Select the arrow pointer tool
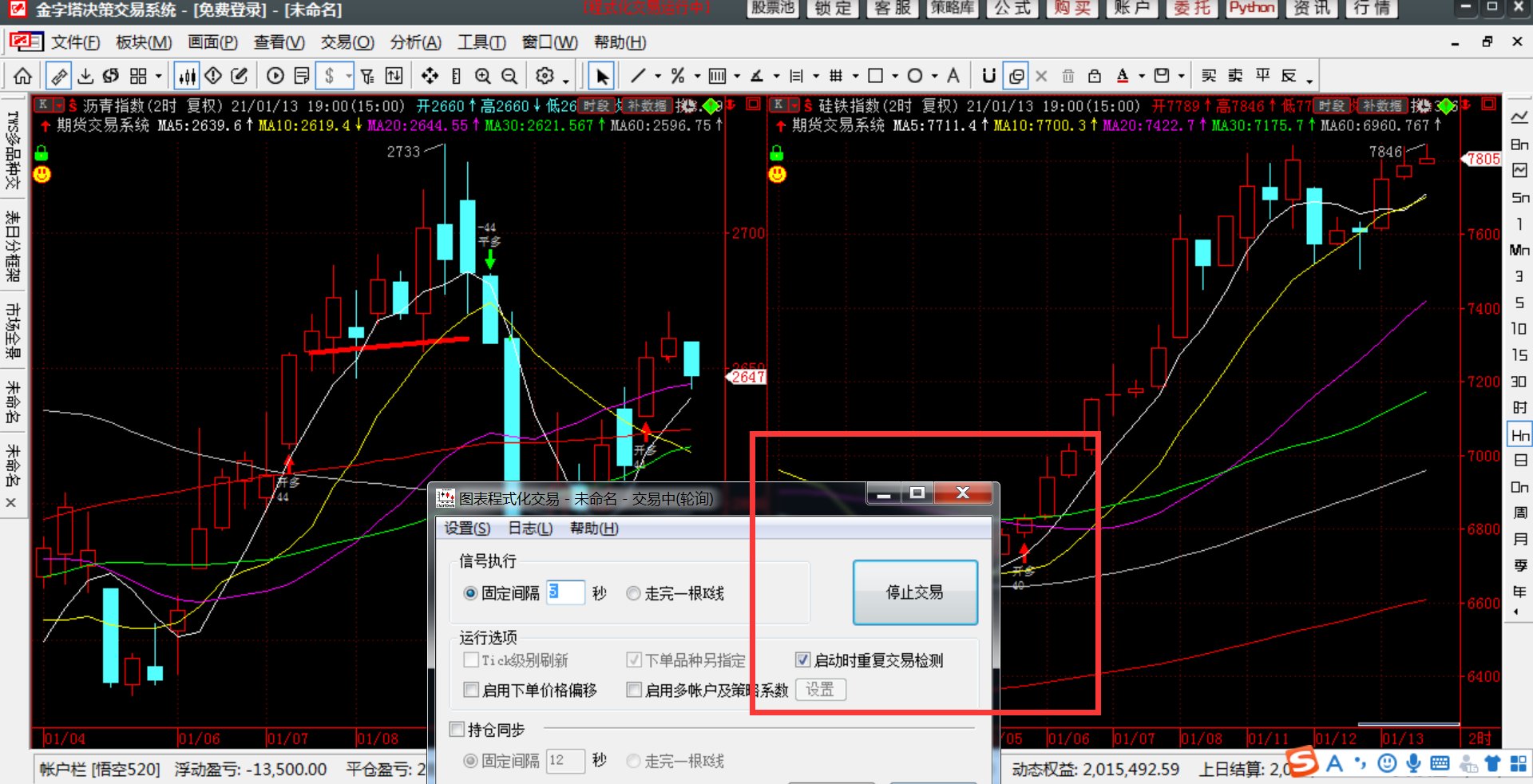The image size is (1533, 784). tap(602, 76)
